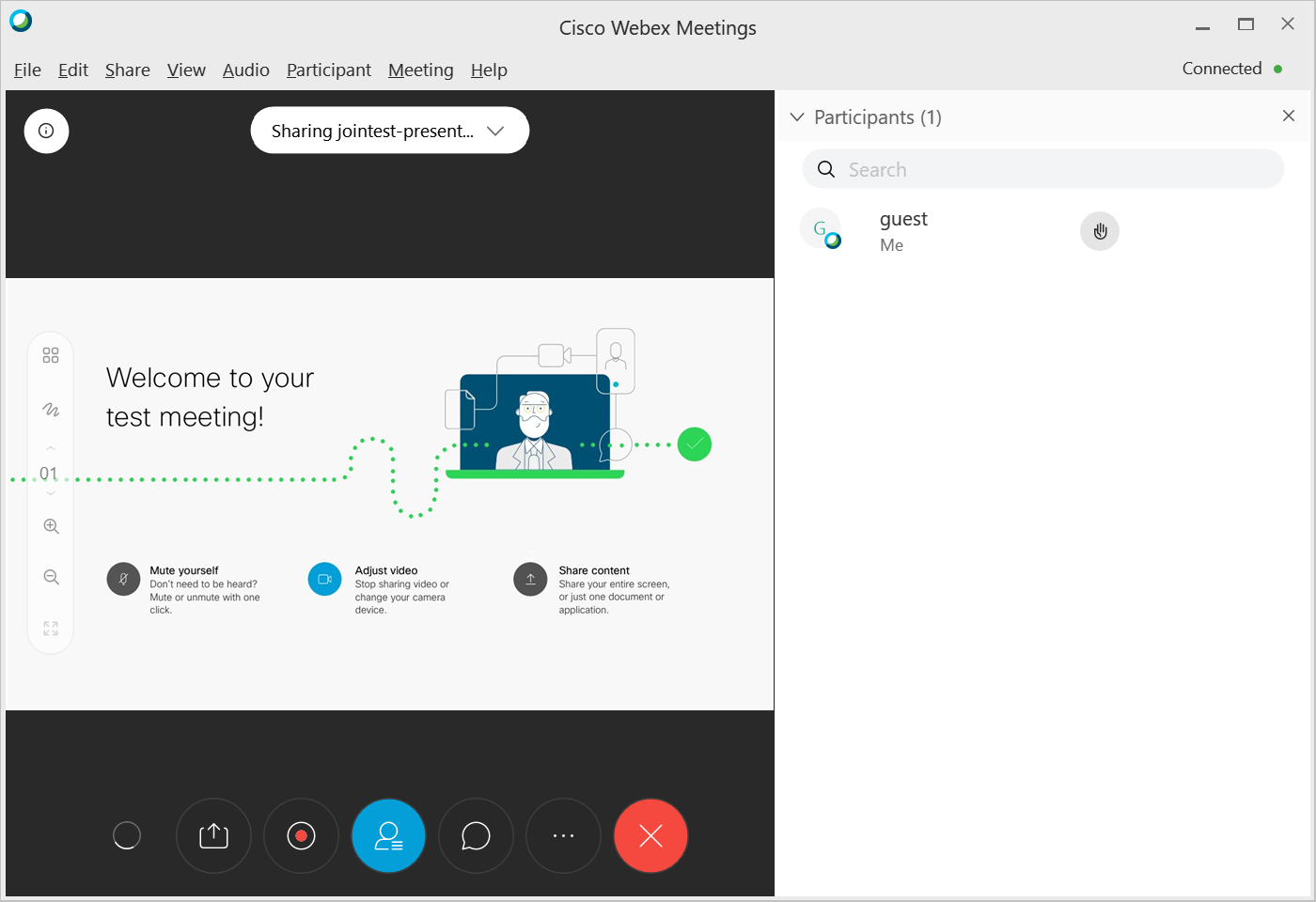Select the annotate squiggle tool
Viewport: 1316px width, 902px height.
pyautogui.click(x=51, y=410)
